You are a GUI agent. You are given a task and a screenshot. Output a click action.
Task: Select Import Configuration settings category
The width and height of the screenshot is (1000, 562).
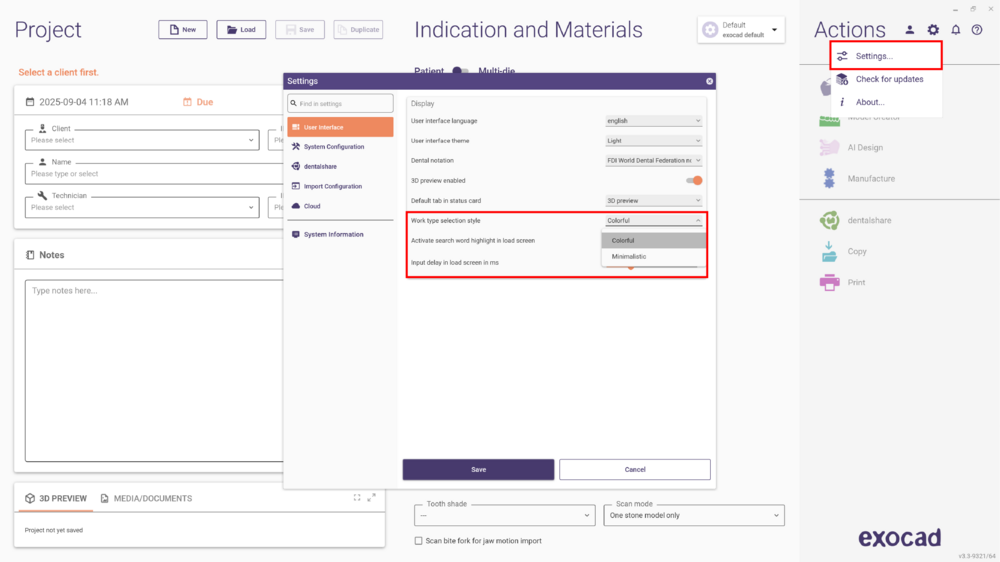(x=341, y=186)
